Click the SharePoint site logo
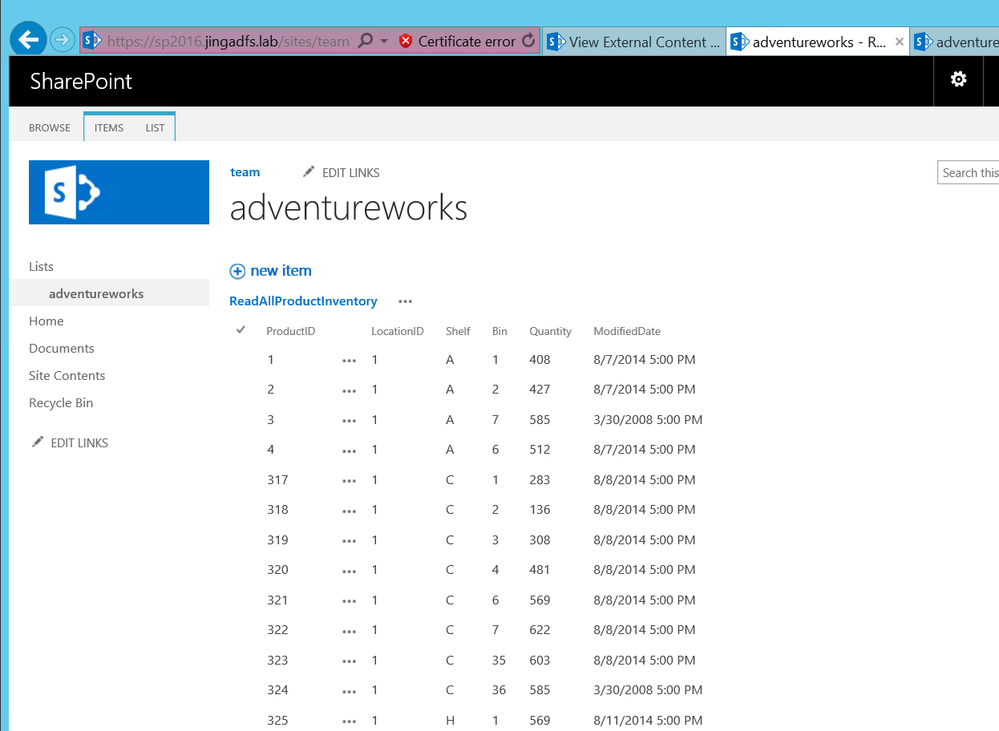The image size is (999, 731). [119, 192]
